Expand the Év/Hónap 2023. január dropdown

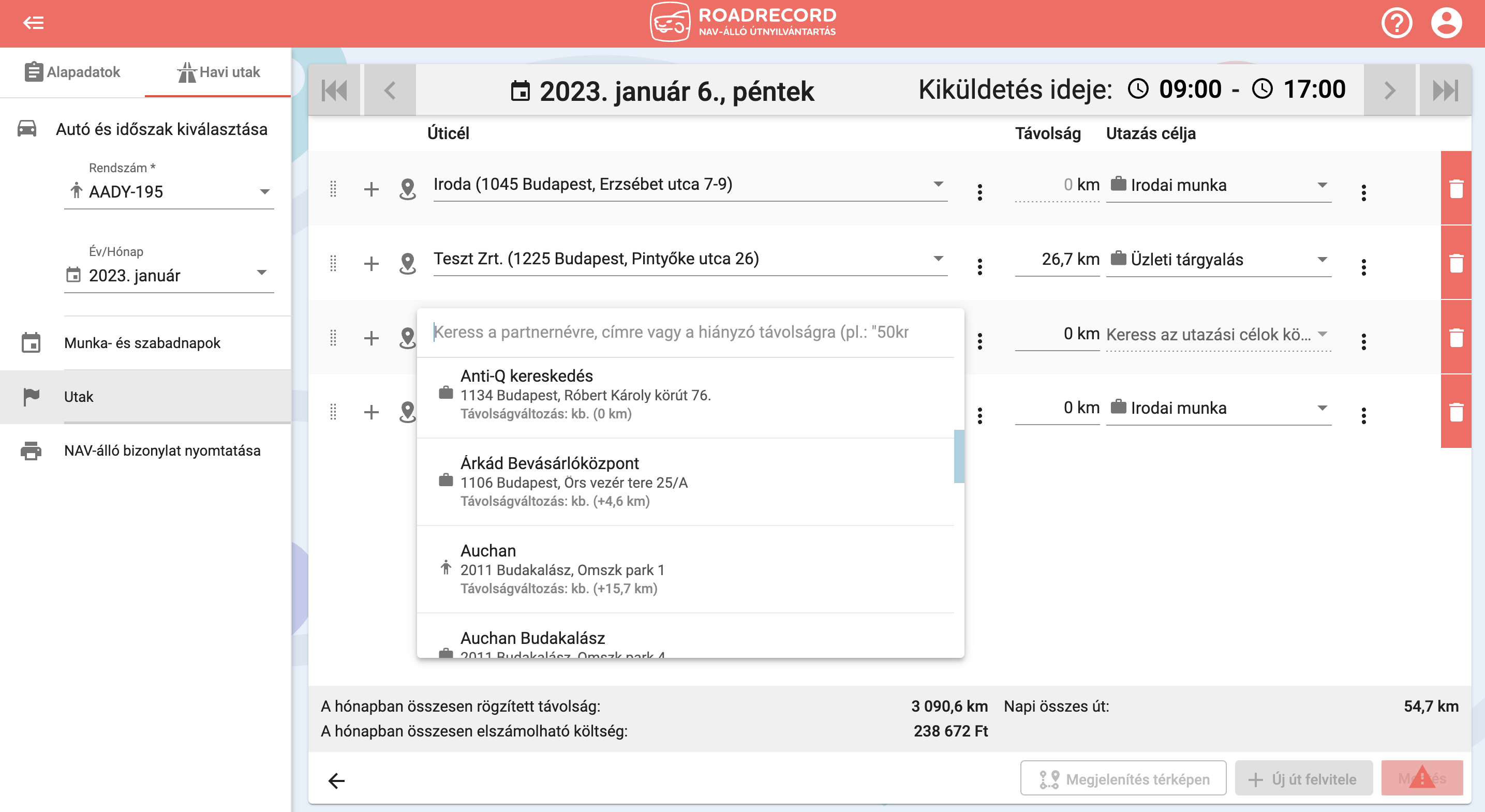click(169, 276)
